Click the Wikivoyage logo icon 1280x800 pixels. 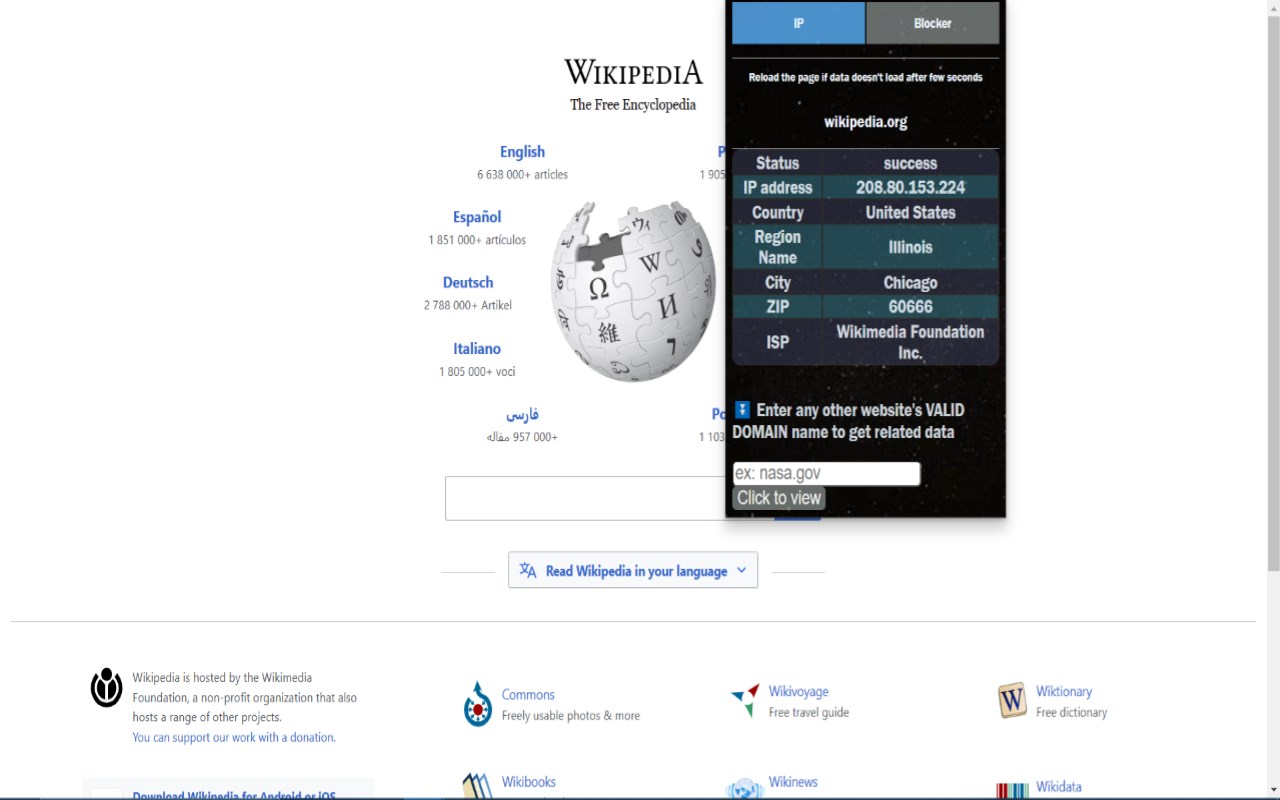pyautogui.click(x=745, y=701)
